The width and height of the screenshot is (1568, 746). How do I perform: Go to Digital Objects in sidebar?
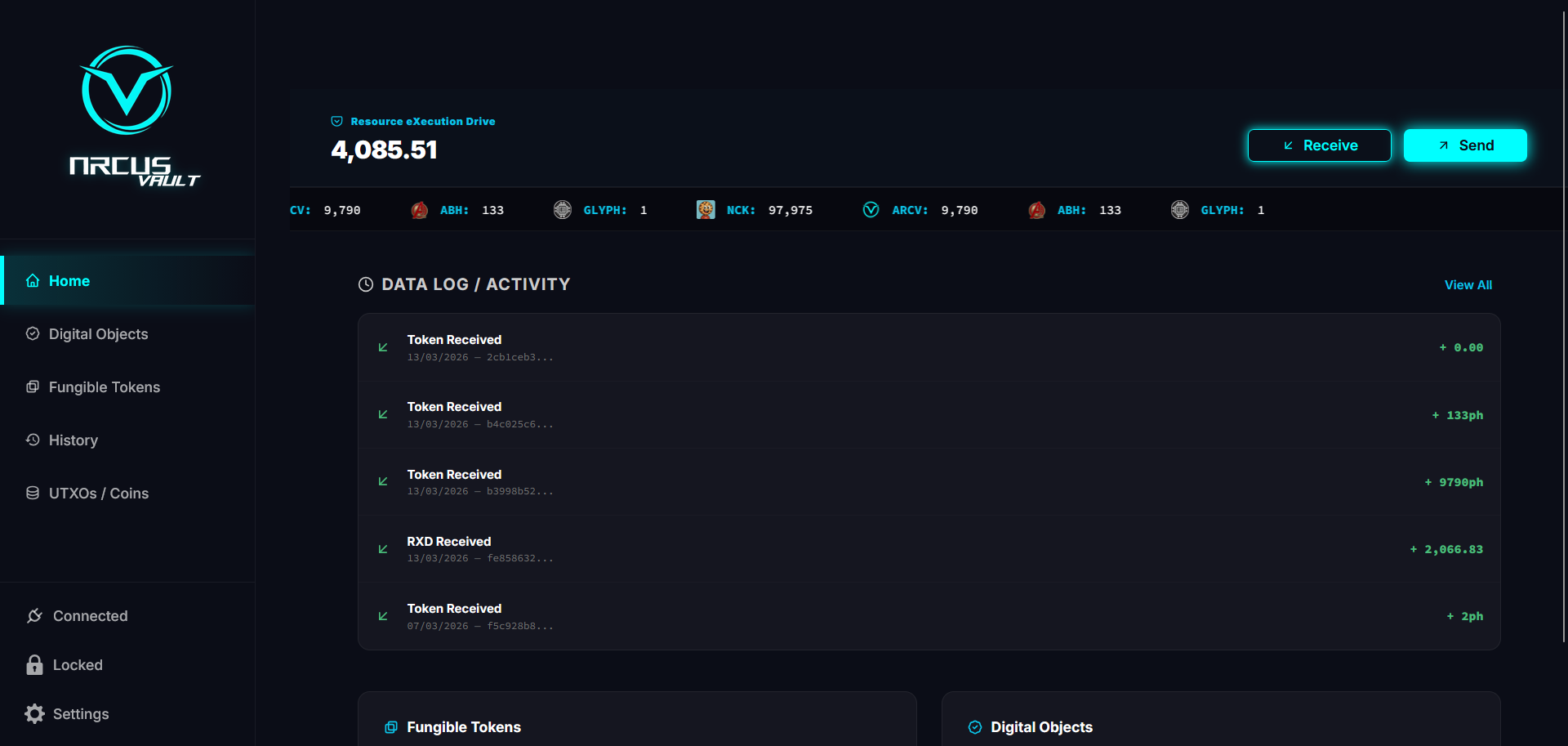(x=98, y=334)
